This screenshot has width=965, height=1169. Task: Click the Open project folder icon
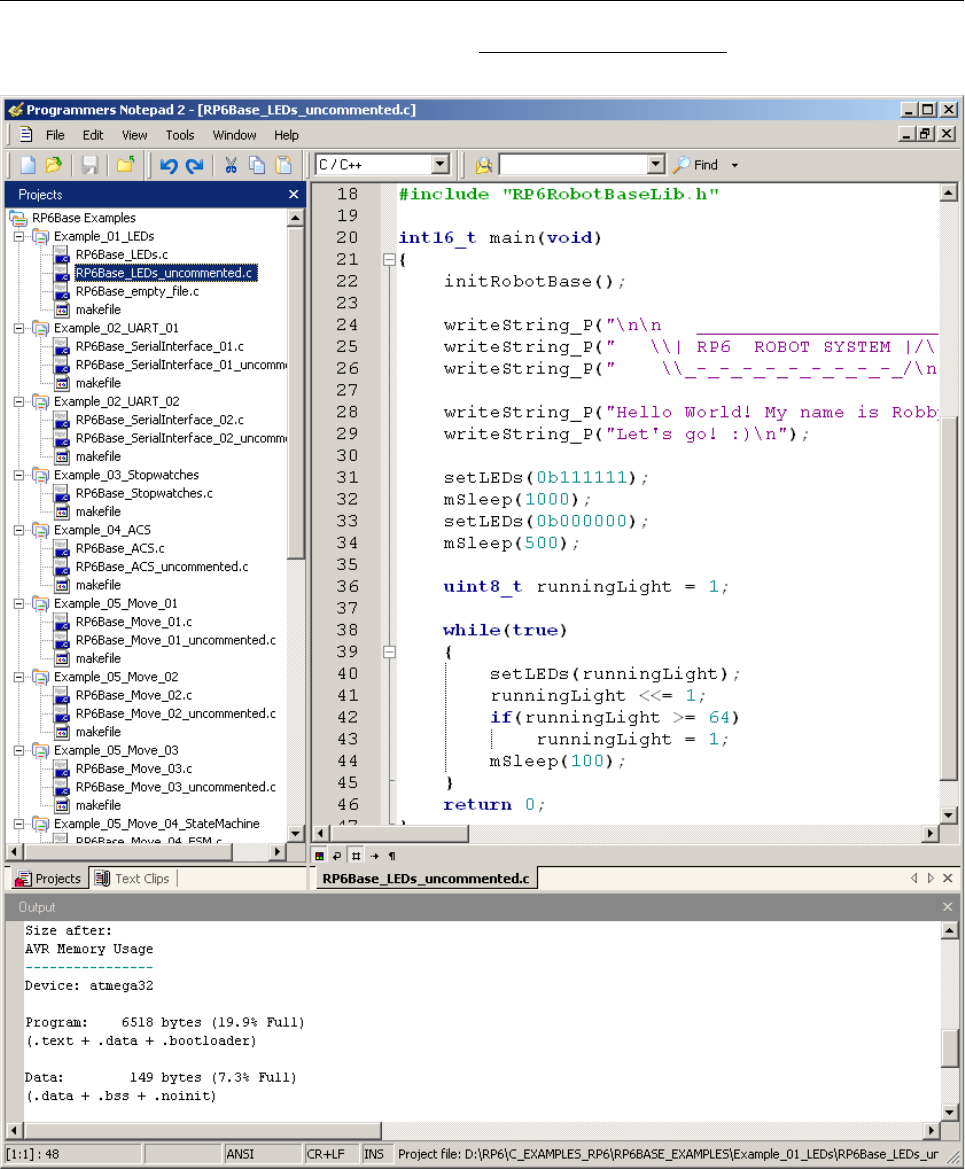pyautogui.click(x=125, y=165)
